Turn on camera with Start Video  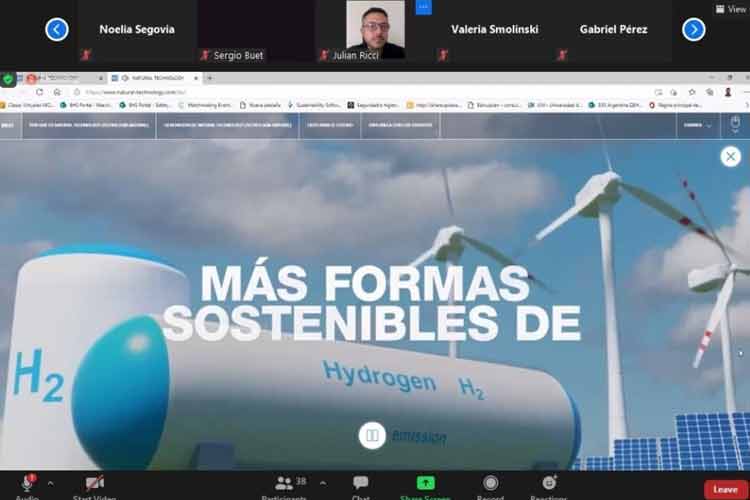(95, 485)
